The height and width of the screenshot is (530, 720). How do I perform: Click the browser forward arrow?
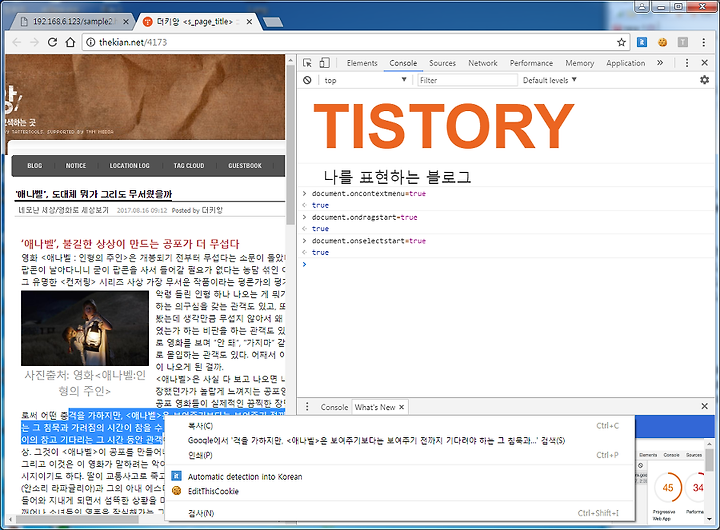point(34,42)
